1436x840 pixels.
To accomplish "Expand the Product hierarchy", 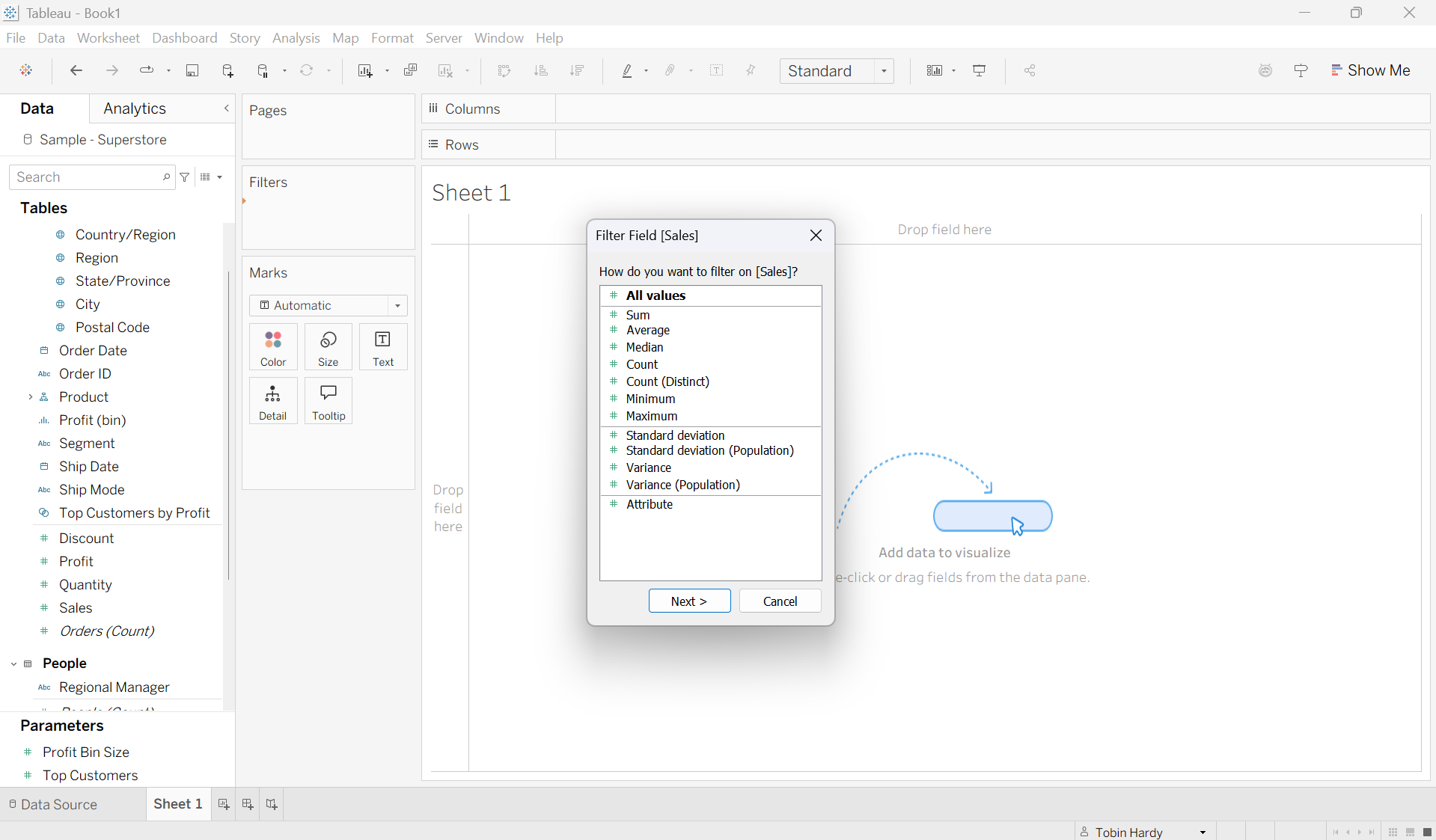I will (30, 397).
